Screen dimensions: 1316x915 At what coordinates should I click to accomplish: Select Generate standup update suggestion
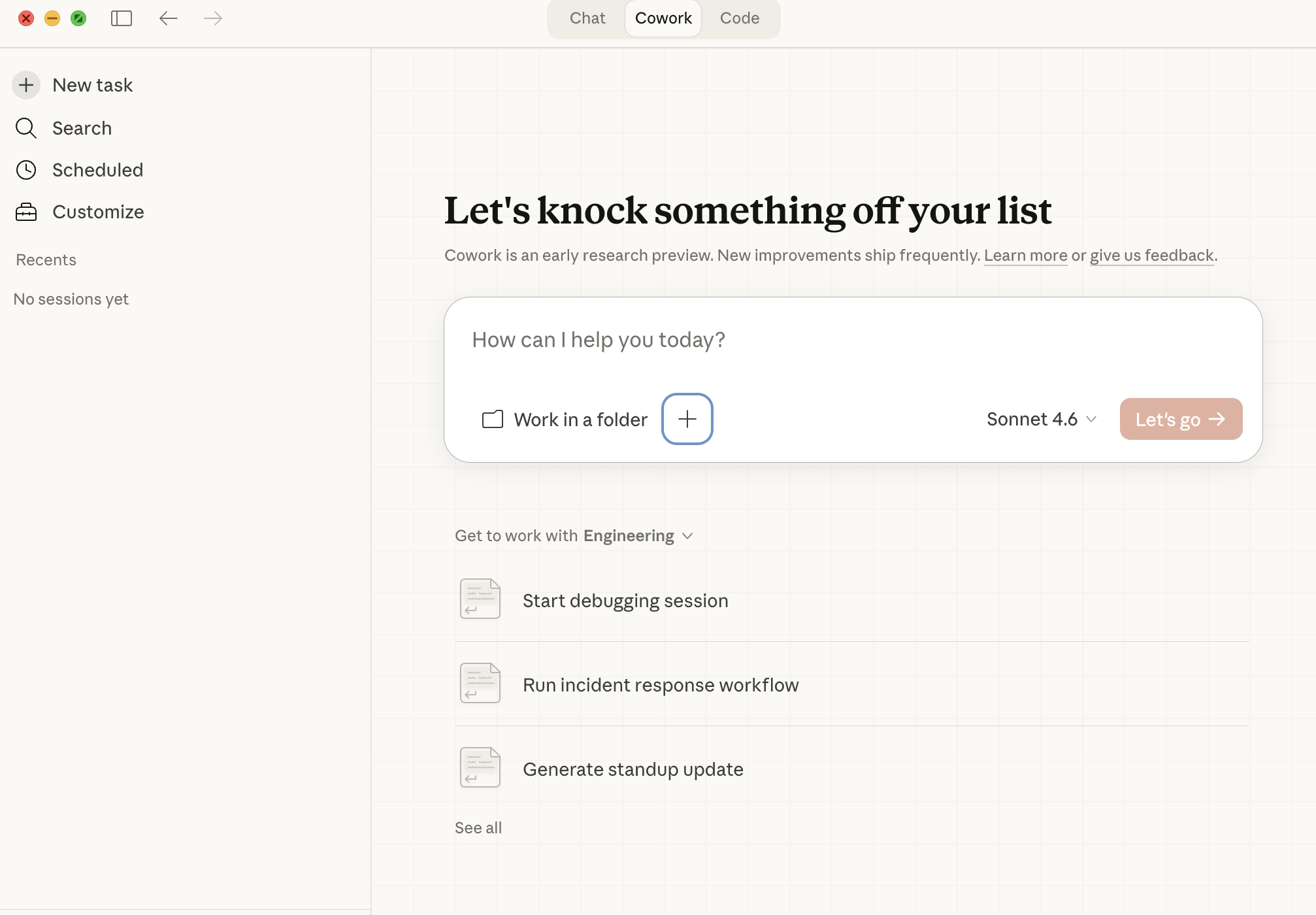pos(852,769)
